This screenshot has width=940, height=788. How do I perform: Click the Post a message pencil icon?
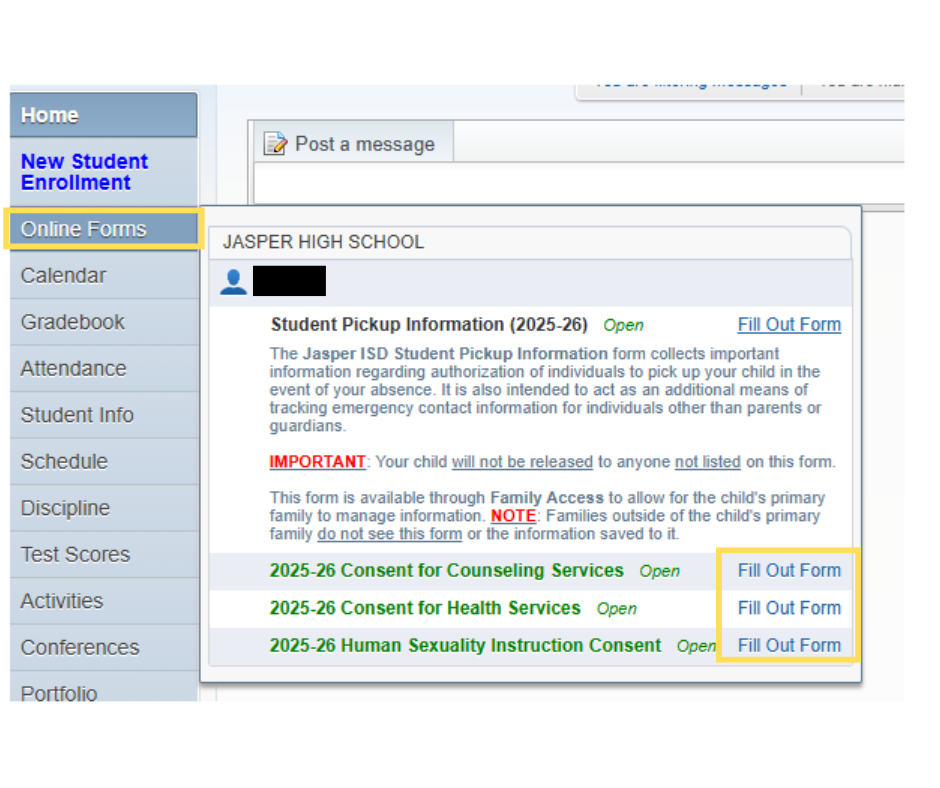276,143
